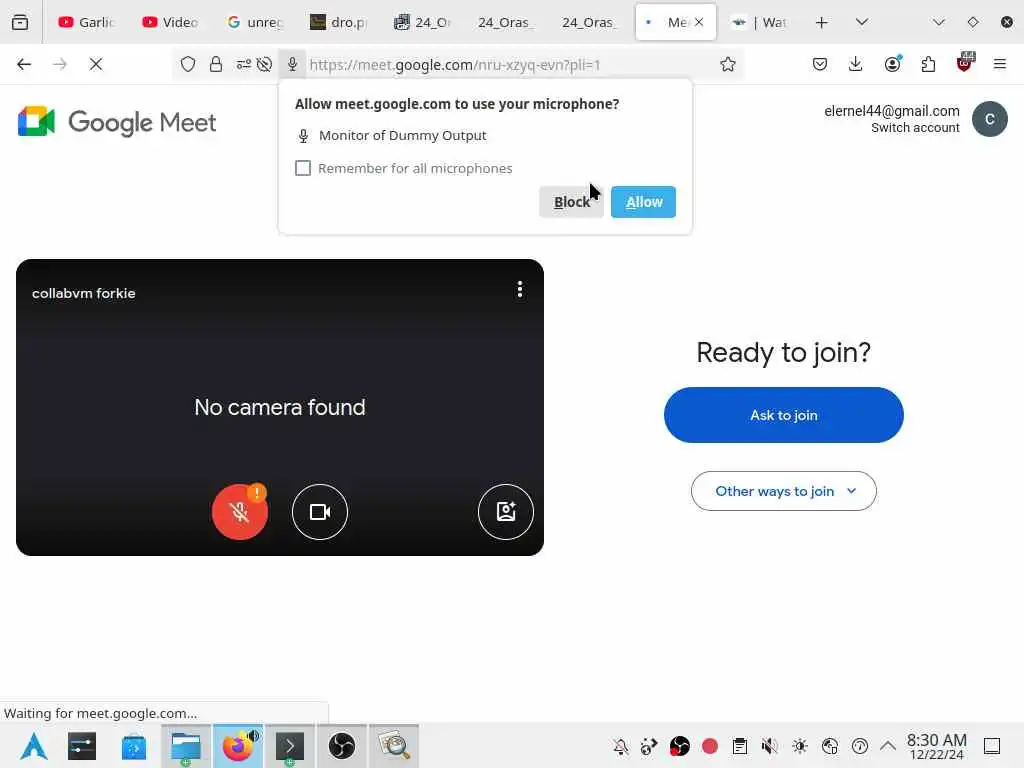The image size is (1024, 768).
Task: Open Dolphin file manager in taskbar
Action: pos(186,746)
